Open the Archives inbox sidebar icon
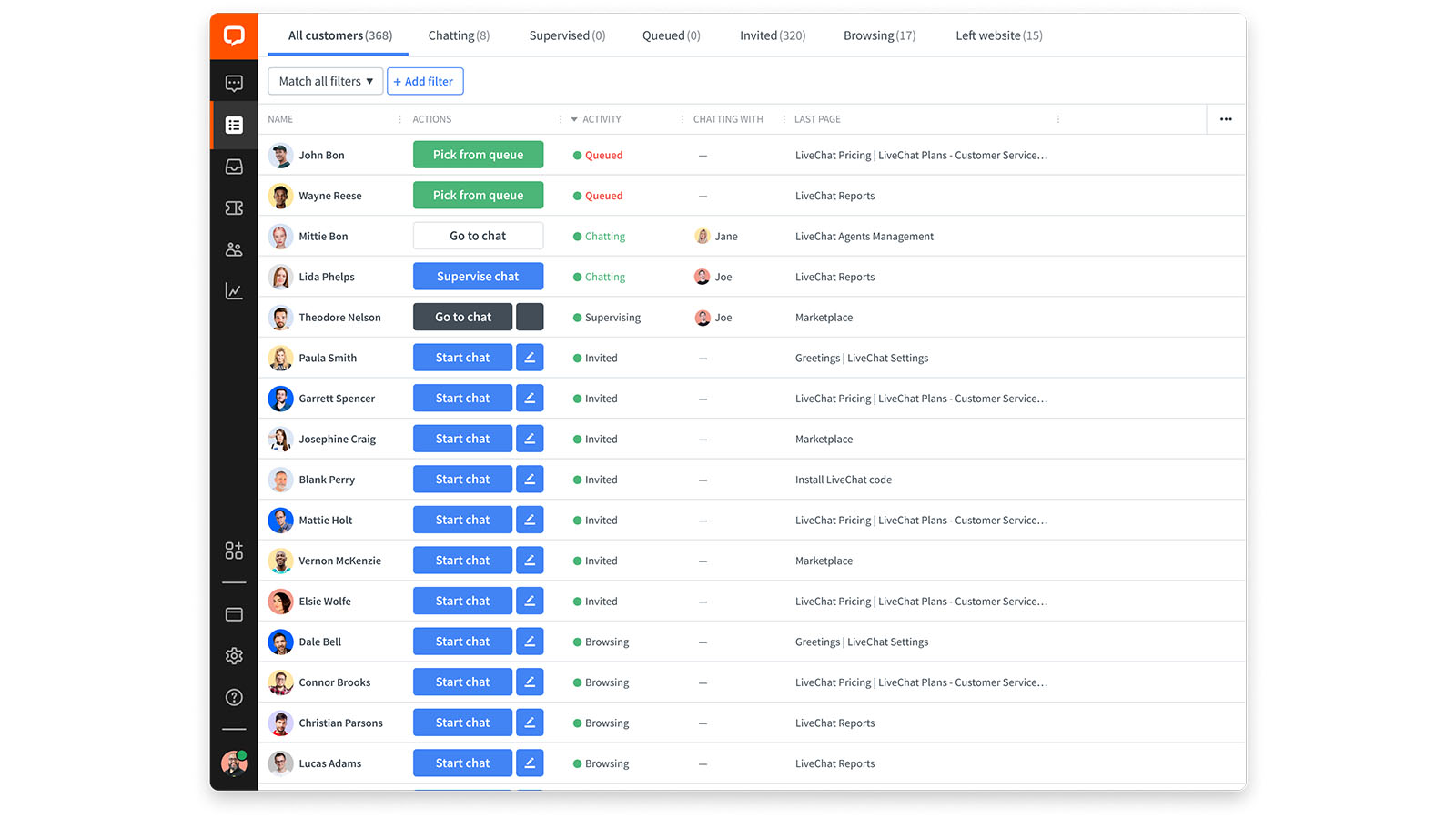Image resolution: width=1456 pixels, height=819 pixels. click(x=234, y=167)
